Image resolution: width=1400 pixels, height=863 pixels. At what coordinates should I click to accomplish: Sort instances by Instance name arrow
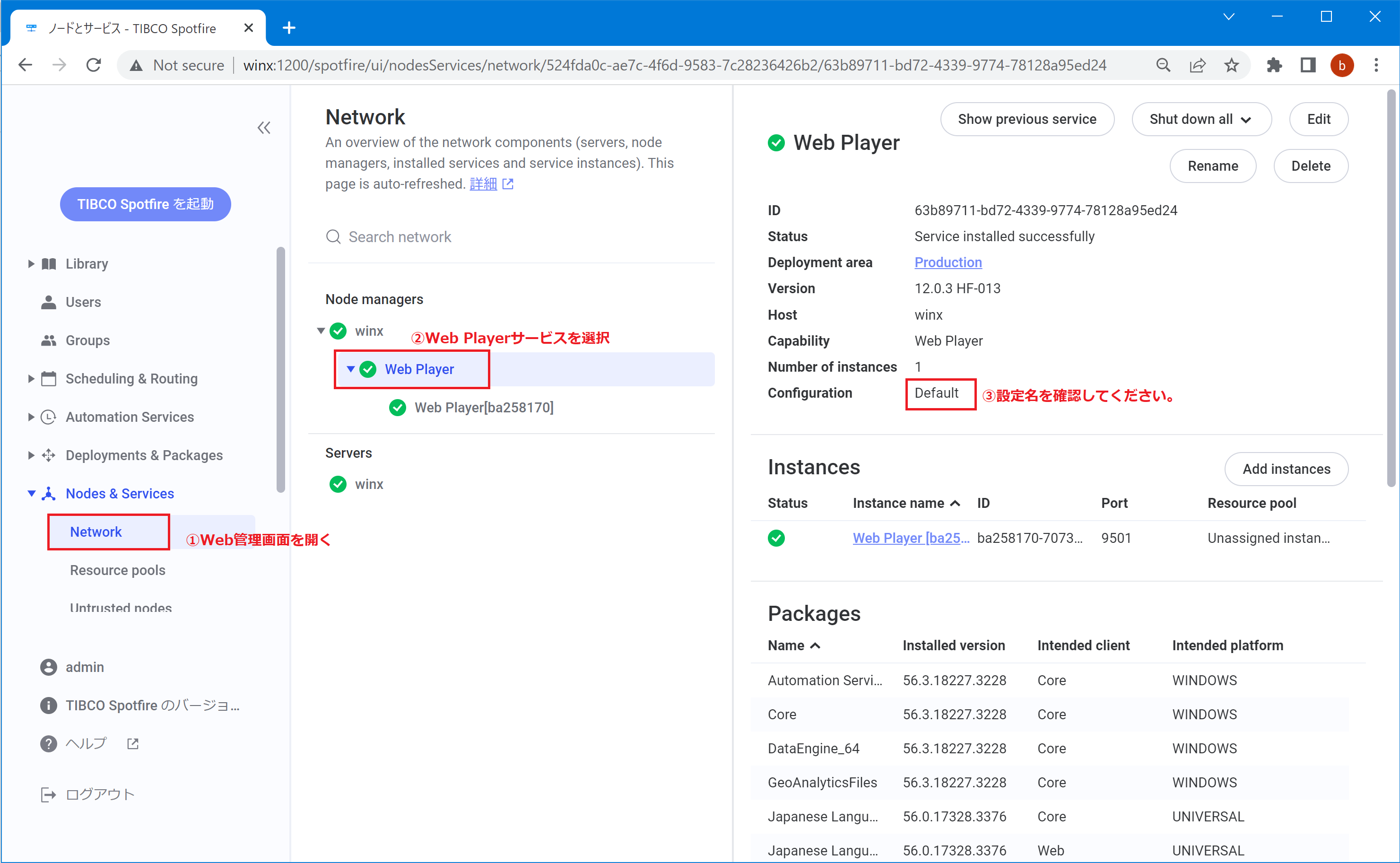(956, 504)
